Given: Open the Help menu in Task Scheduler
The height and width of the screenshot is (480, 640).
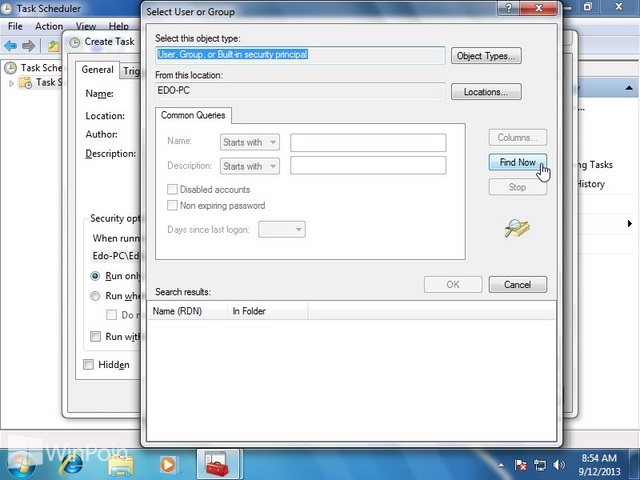Looking at the screenshot, I should [x=118, y=26].
